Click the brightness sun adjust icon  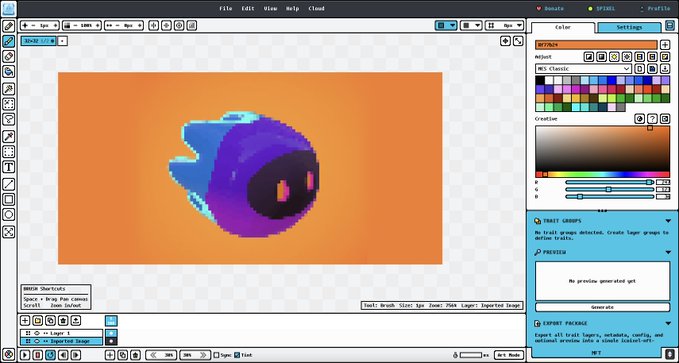pos(614,57)
